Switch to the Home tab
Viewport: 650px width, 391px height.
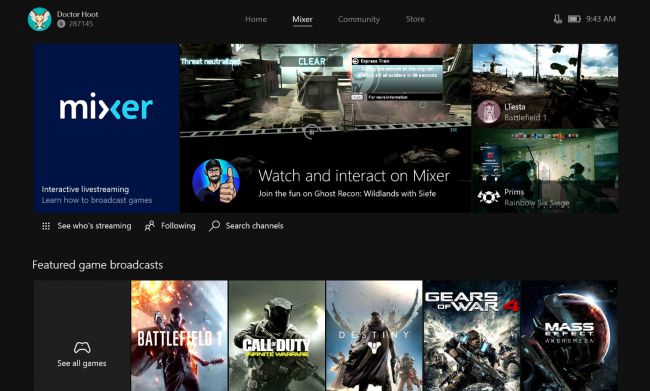256,19
